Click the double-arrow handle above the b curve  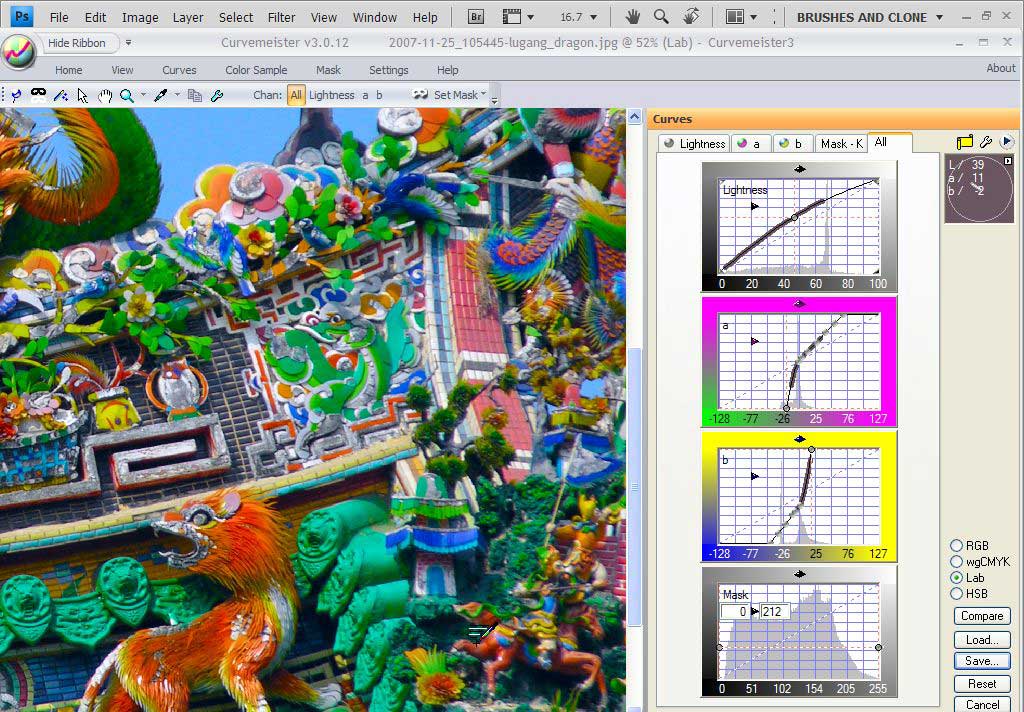[799, 439]
